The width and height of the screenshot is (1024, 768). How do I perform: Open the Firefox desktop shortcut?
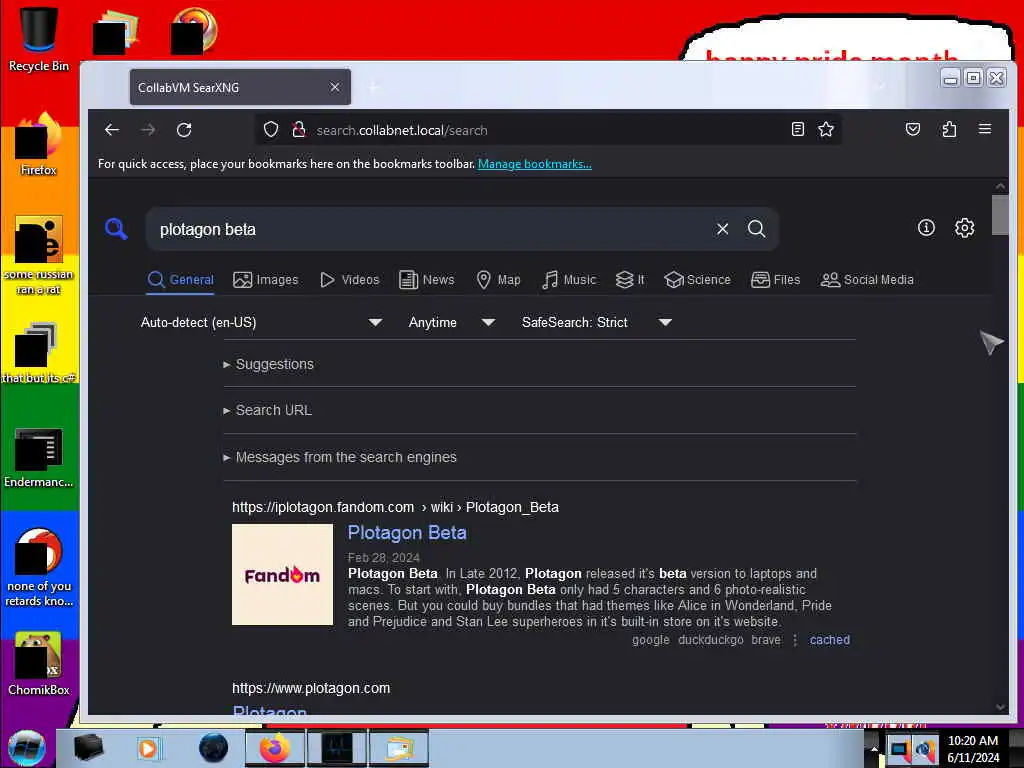click(39, 144)
